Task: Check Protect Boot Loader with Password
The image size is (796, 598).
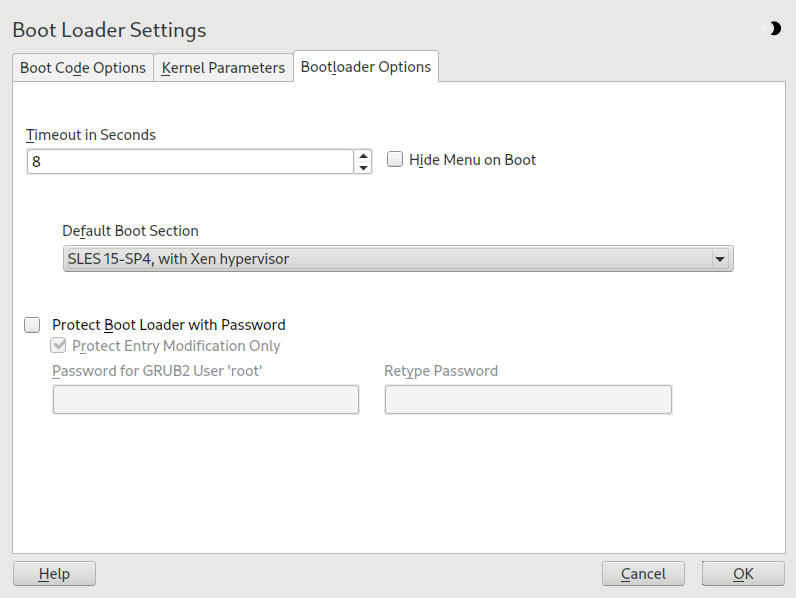Action: (33, 325)
